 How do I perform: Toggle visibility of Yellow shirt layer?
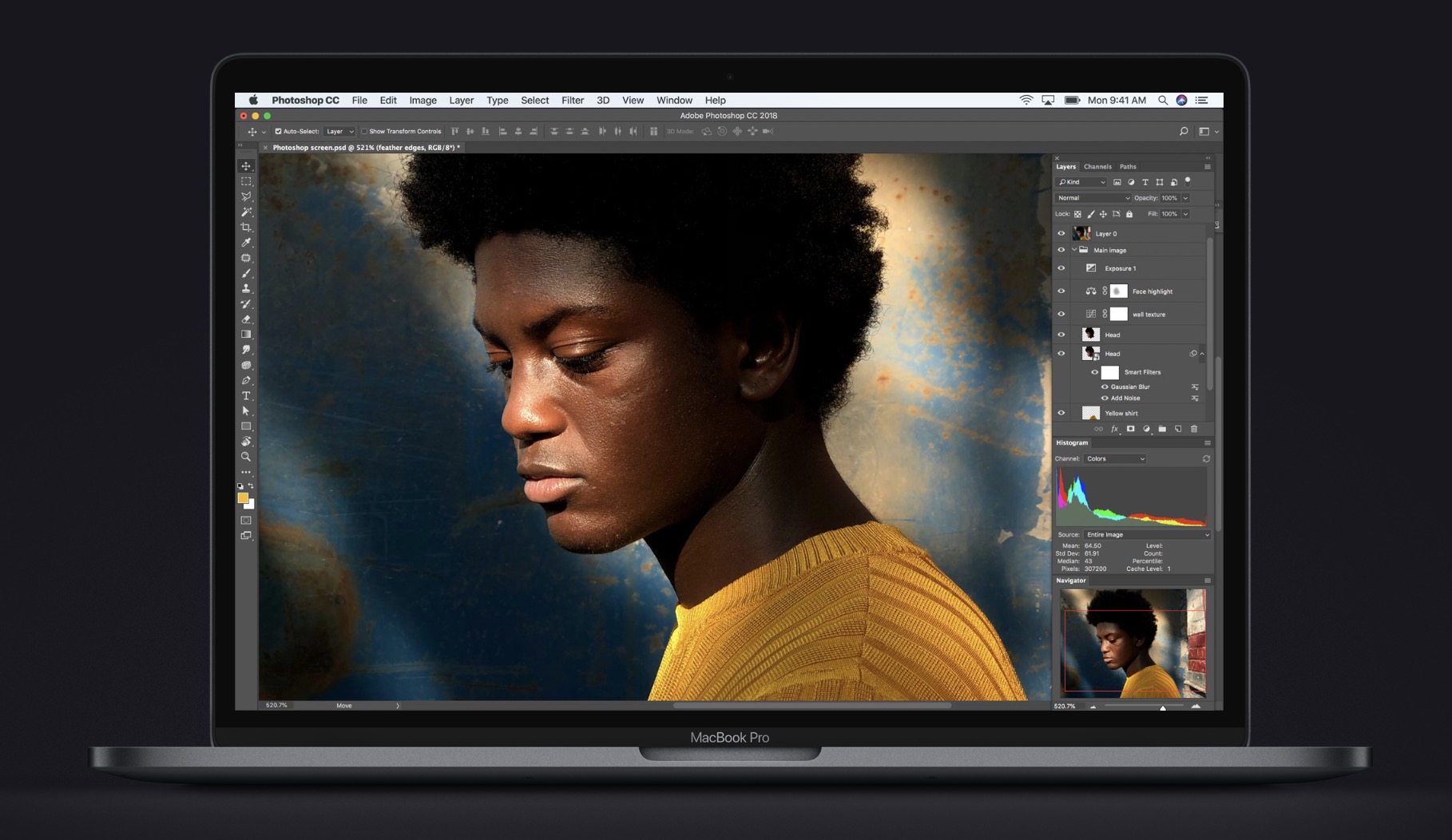point(1061,414)
